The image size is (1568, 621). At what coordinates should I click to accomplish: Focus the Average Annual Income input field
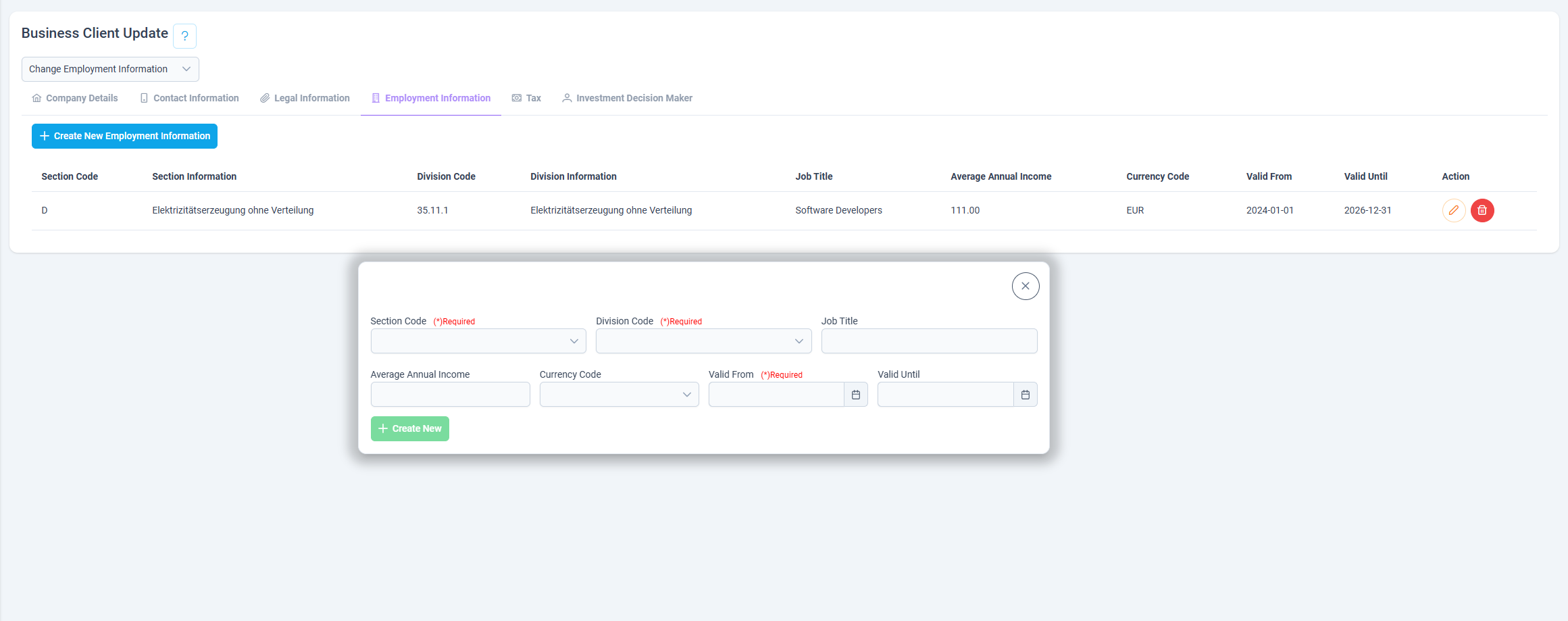coord(450,395)
